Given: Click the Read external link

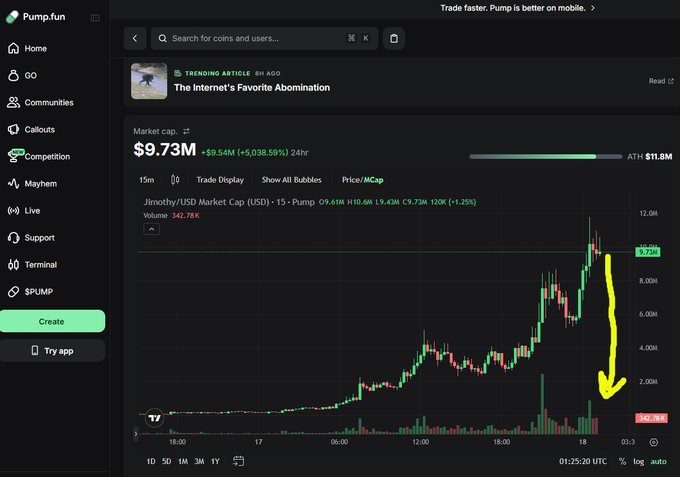Looking at the screenshot, I should pyautogui.click(x=661, y=81).
